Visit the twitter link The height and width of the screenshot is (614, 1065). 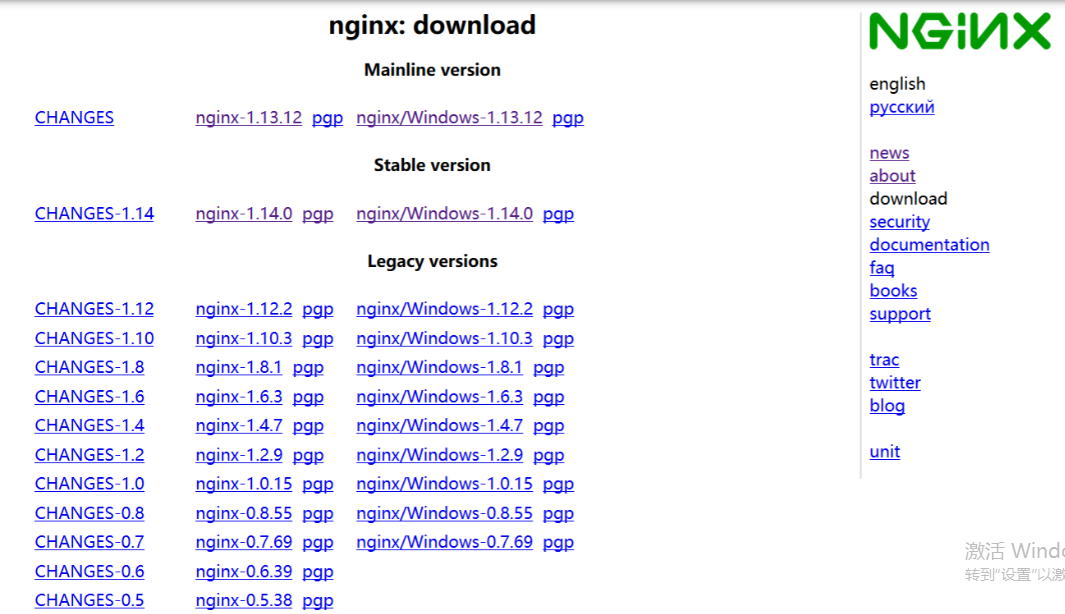(x=895, y=382)
